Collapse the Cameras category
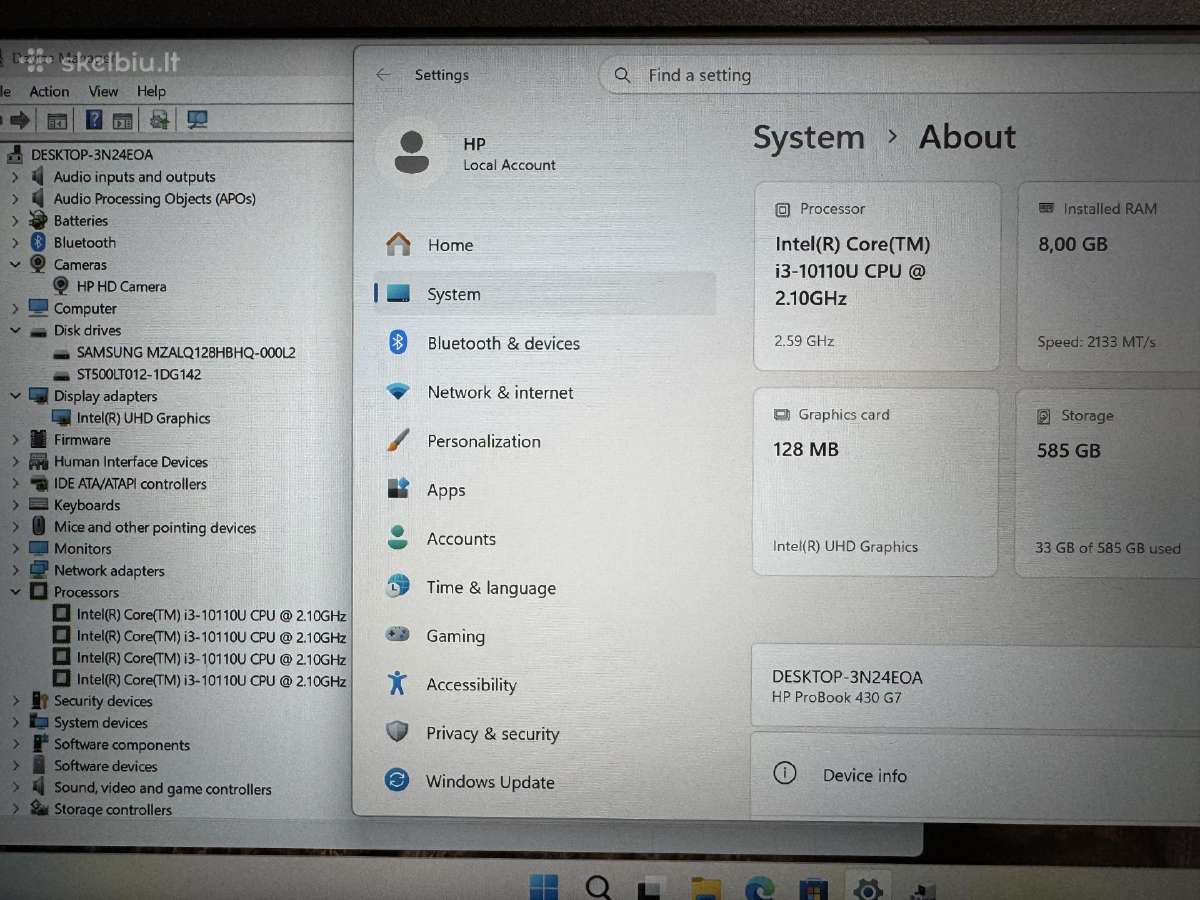Screen dimensions: 1200x900 point(16,265)
